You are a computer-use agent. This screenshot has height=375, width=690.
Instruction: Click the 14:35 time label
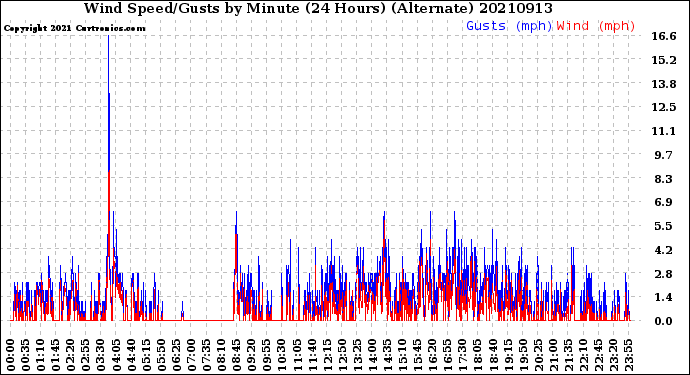click(387, 355)
